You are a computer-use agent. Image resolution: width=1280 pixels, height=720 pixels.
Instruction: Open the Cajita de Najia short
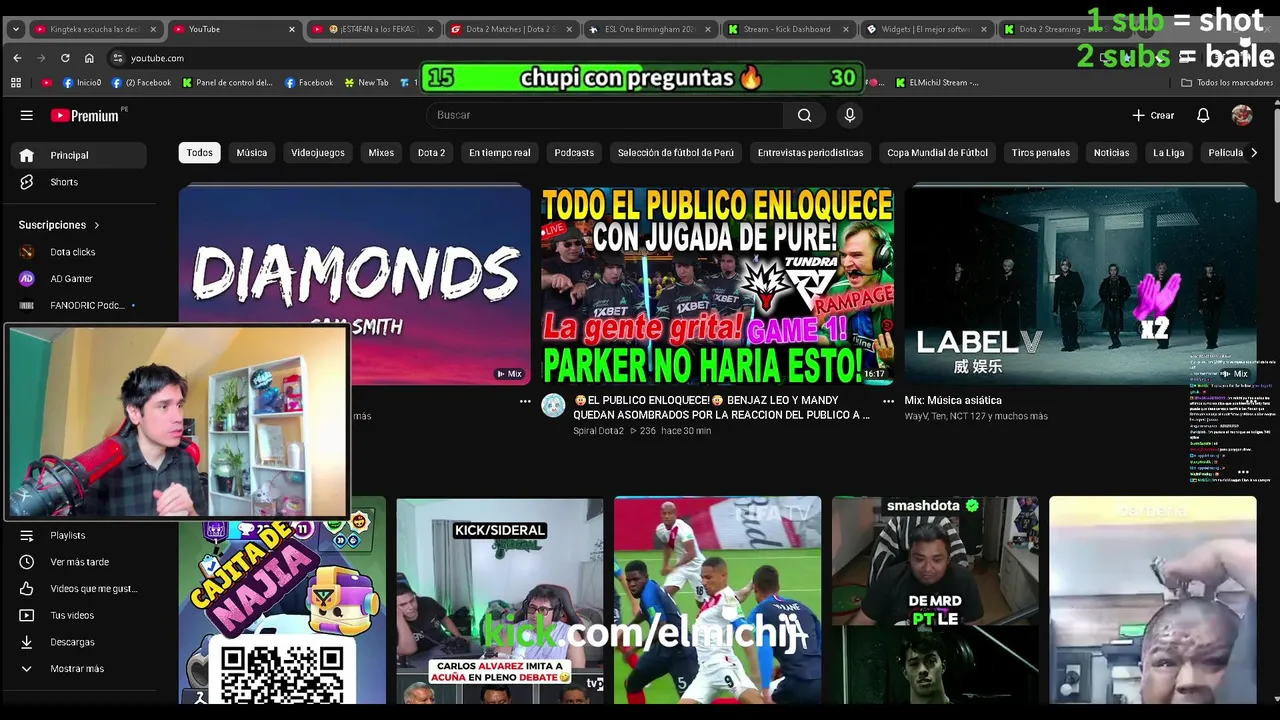coord(282,601)
